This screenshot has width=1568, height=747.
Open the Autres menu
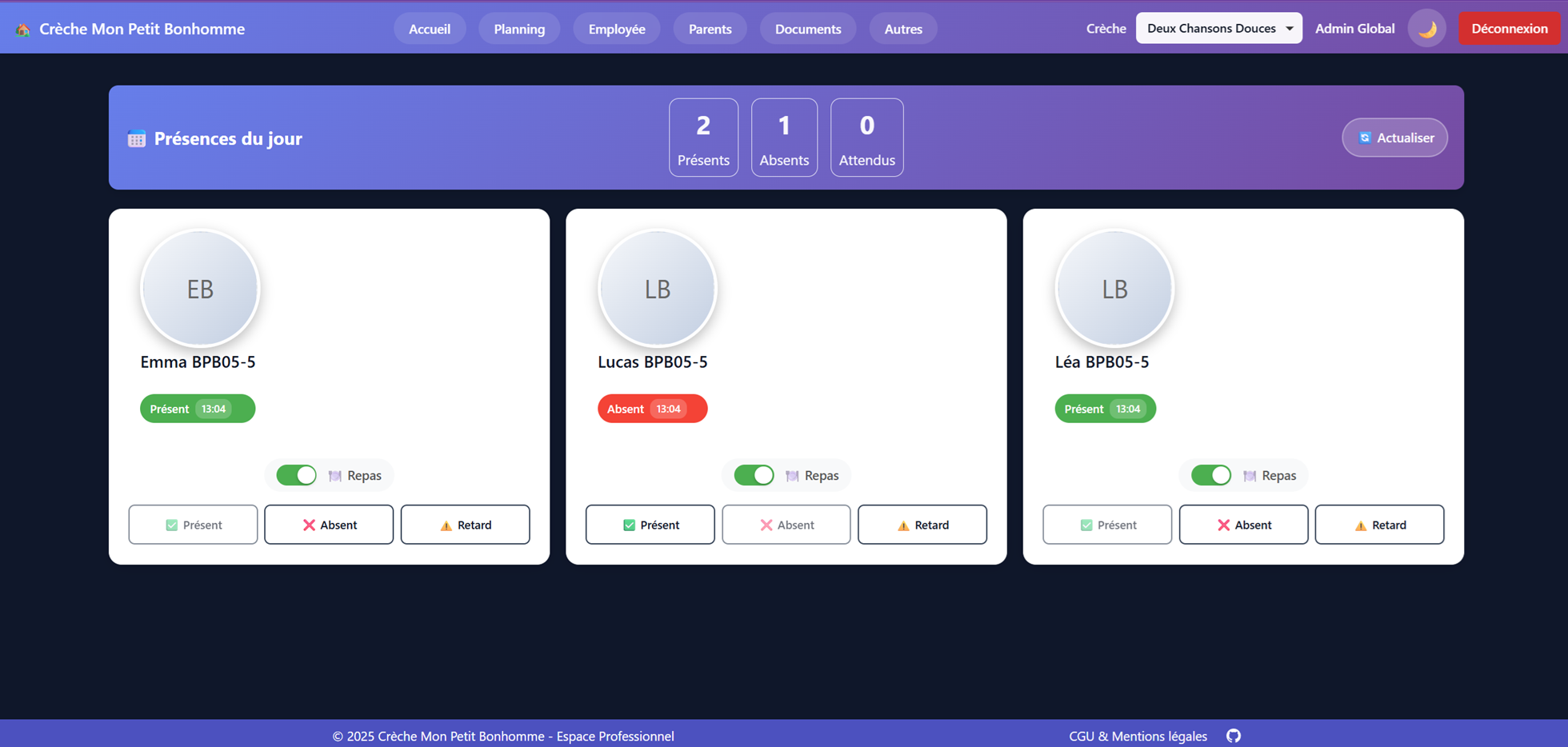pos(903,29)
